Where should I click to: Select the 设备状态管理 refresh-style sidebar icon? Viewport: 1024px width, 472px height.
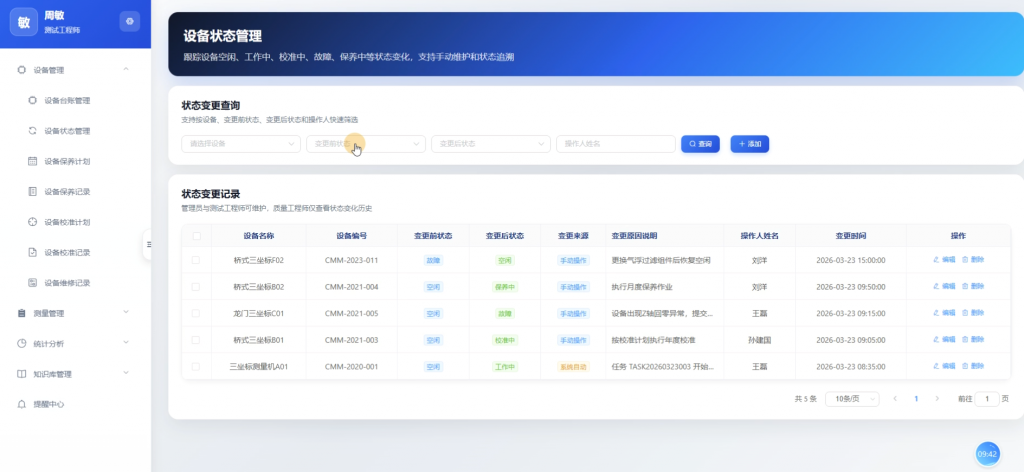click(33, 131)
